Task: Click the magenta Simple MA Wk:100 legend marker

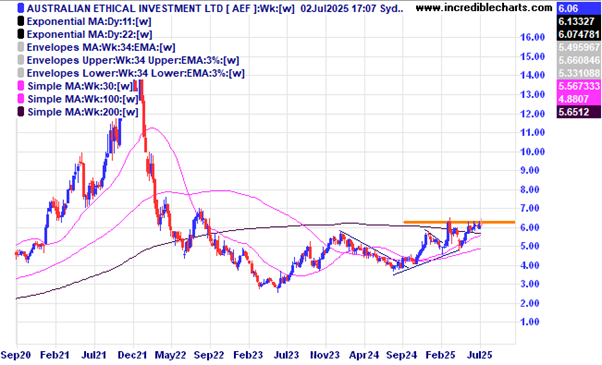Action: click(21, 99)
